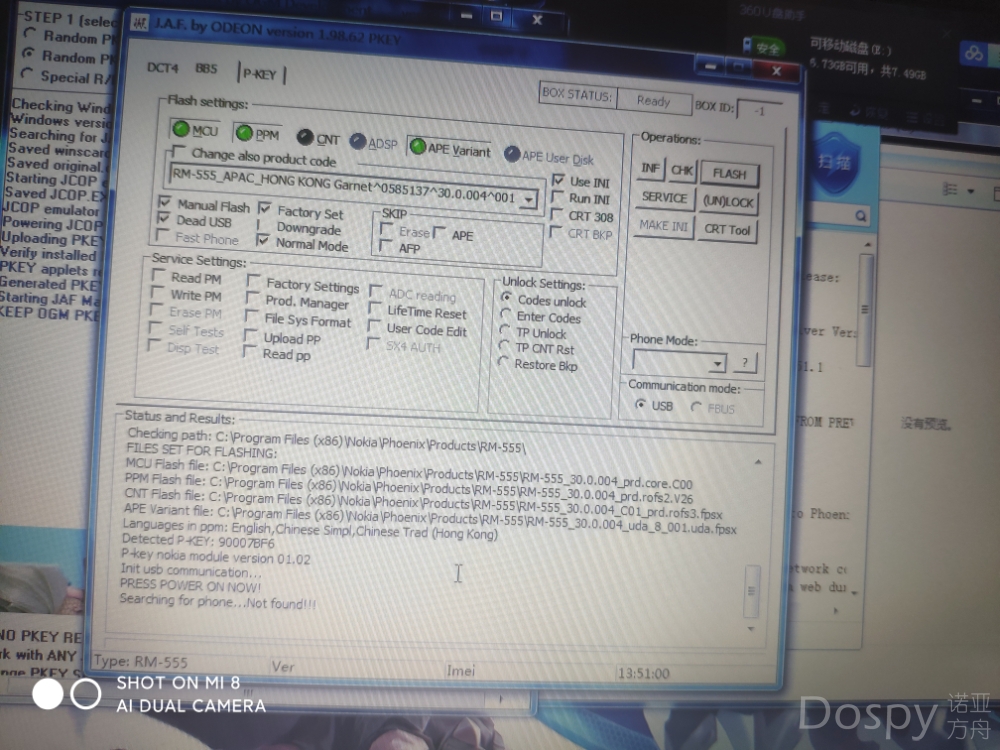
Task: Click the SERVICE button
Action: 665,198
